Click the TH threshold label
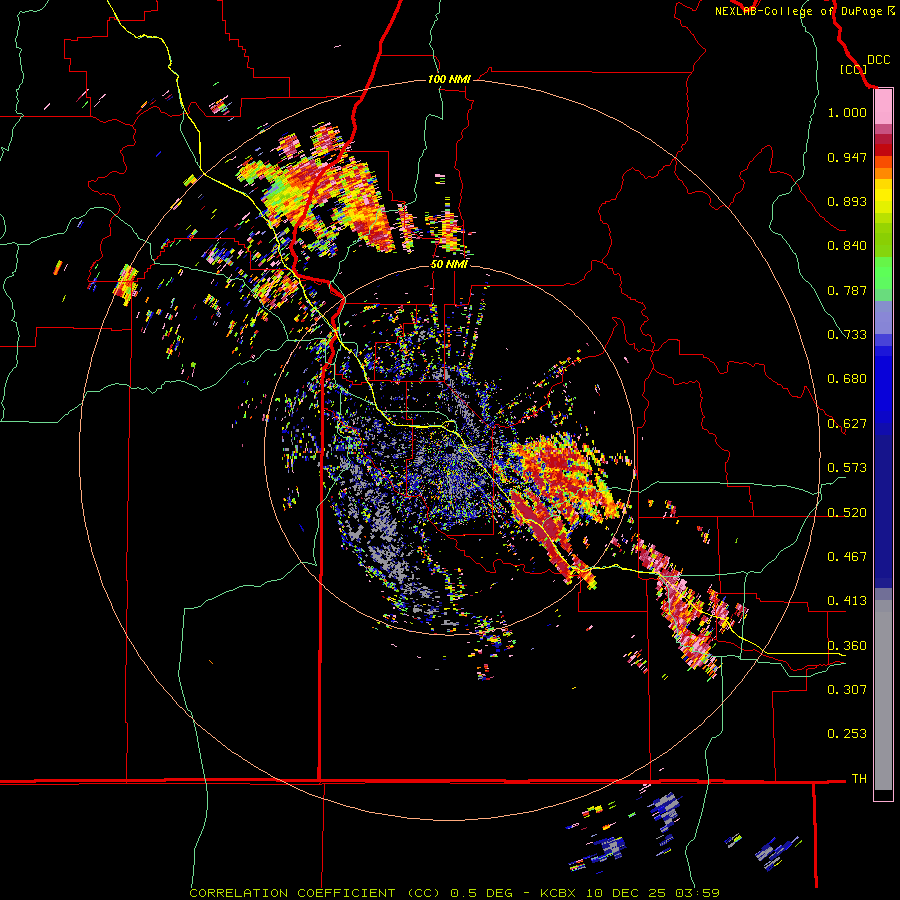 coord(859,779)
